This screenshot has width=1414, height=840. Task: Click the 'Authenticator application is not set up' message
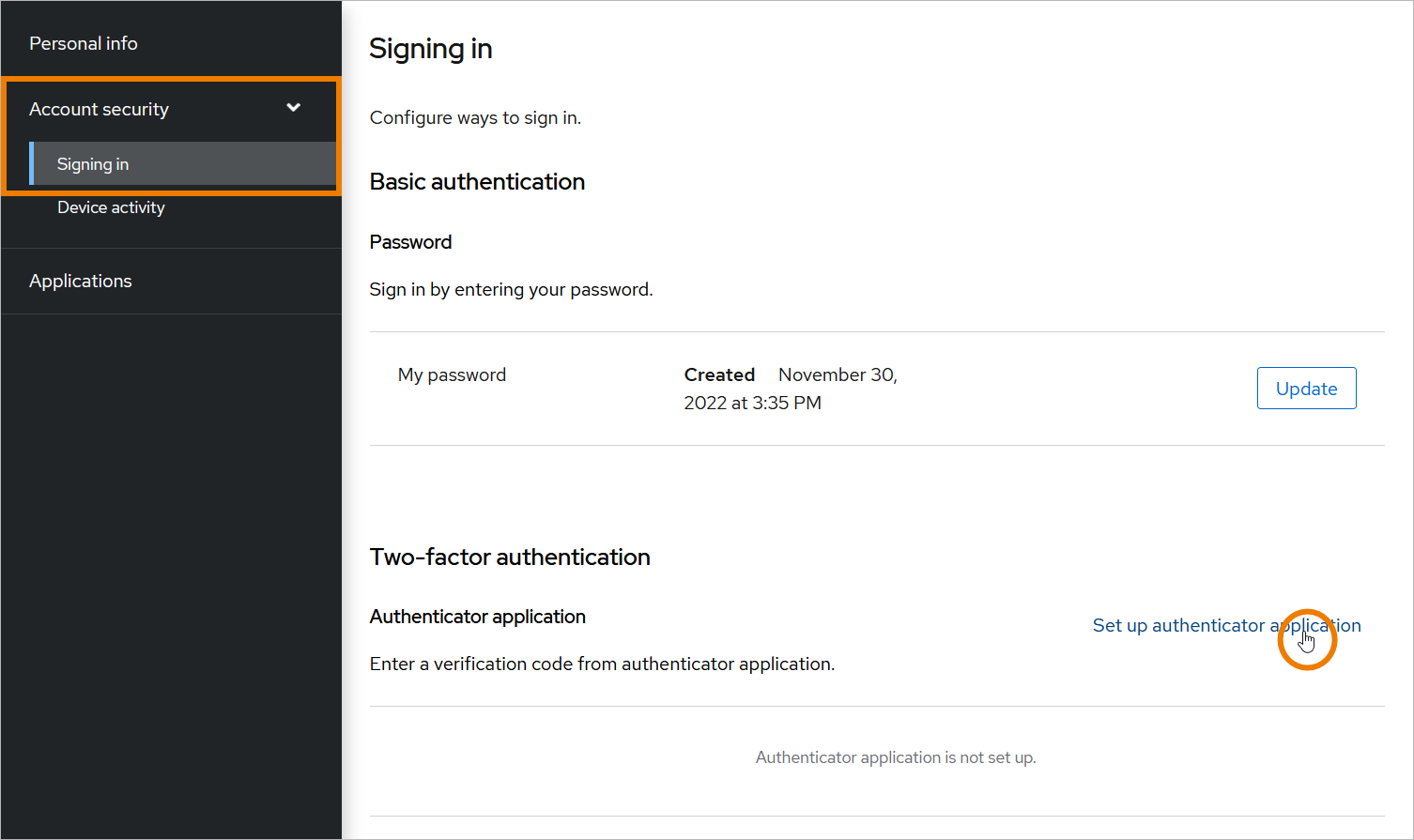click(x=896, y=757)
